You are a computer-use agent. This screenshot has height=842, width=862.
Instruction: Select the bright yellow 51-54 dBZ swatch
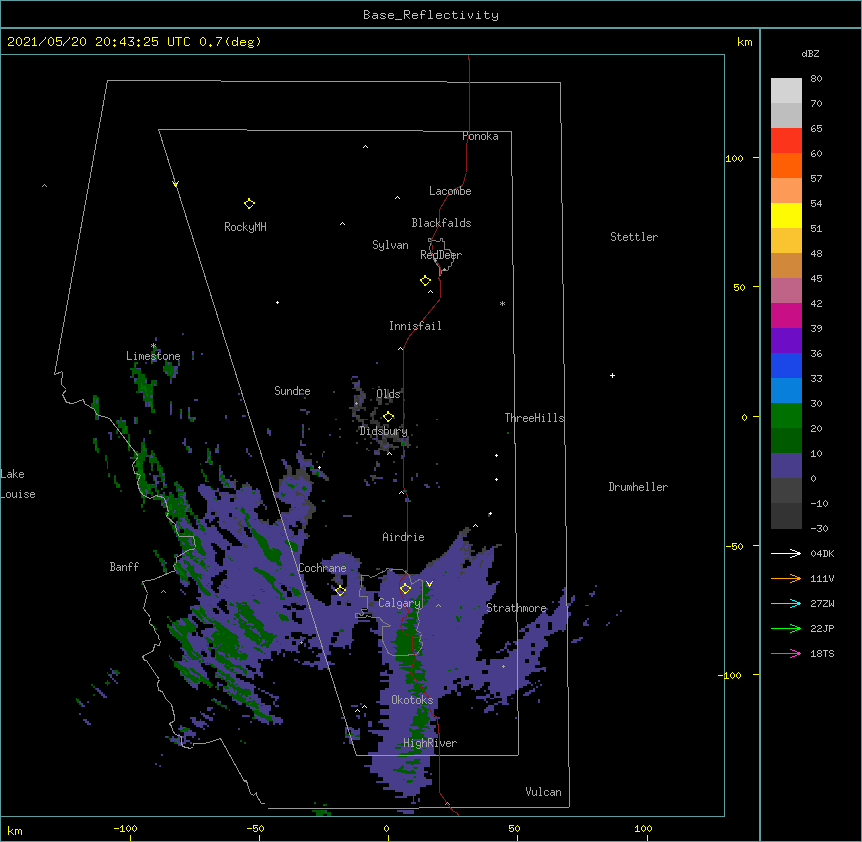pos(786,215)
